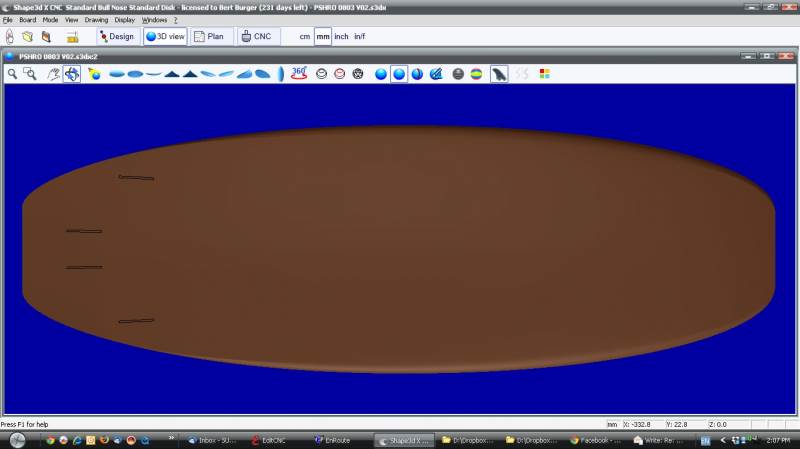The width and height of the screenshot is (800, 449).
Task: Open the Display menu
Action: [x=125, y=20]
